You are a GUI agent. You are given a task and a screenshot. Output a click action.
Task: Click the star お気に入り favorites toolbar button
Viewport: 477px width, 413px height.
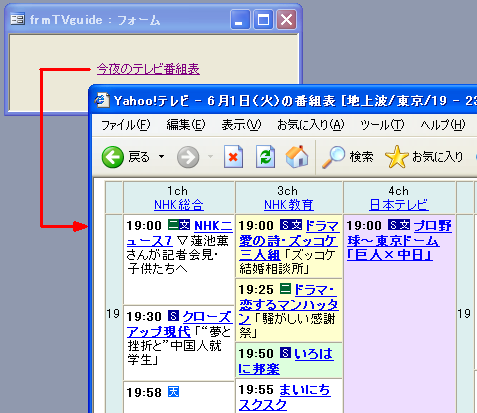[x=424, y=156]
